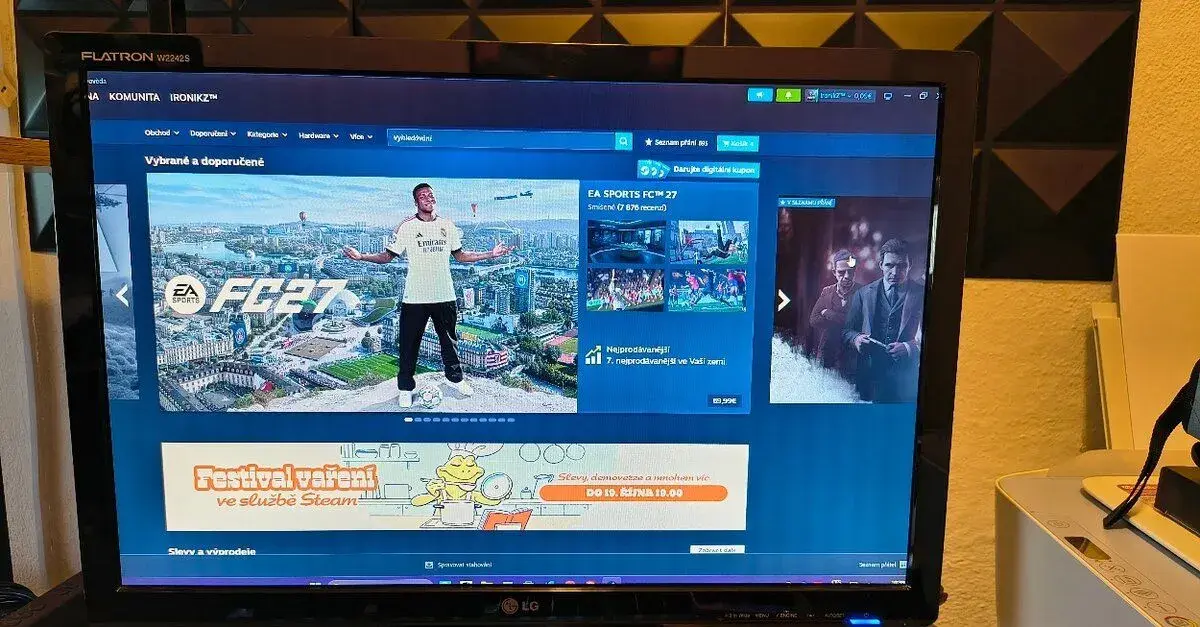Open the Hardware dropdown menu
Viewport: 1200px width, 627px height.
(319, 135)
